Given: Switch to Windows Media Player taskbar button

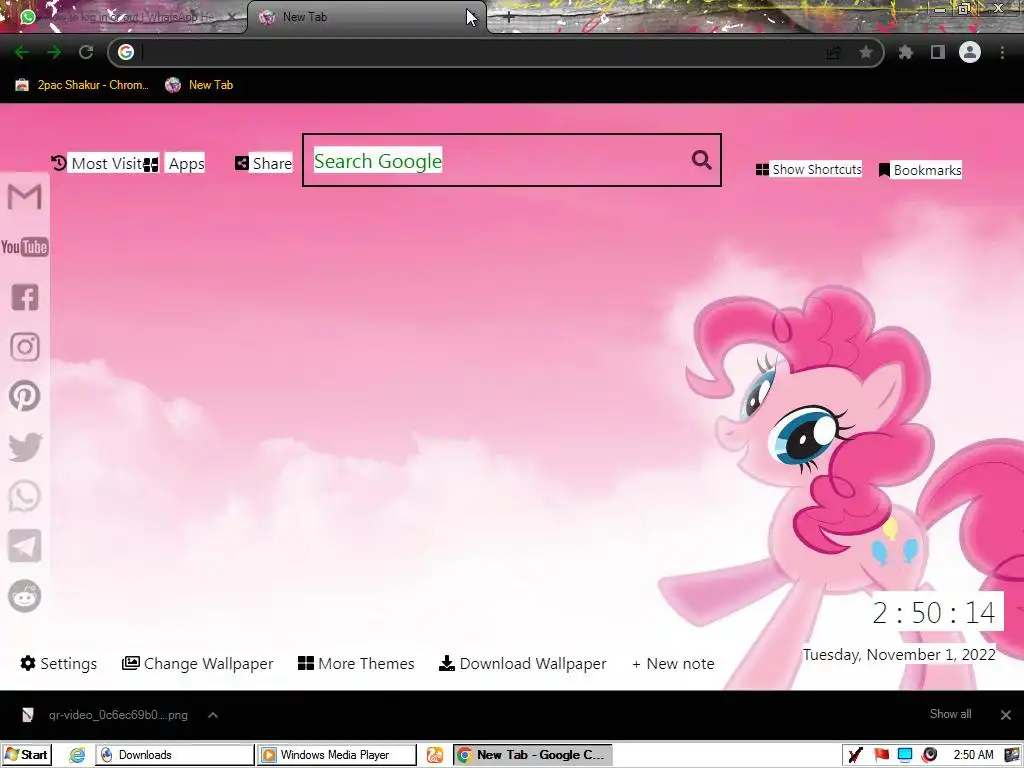Looking at the screenshot, I should point(336,755).
